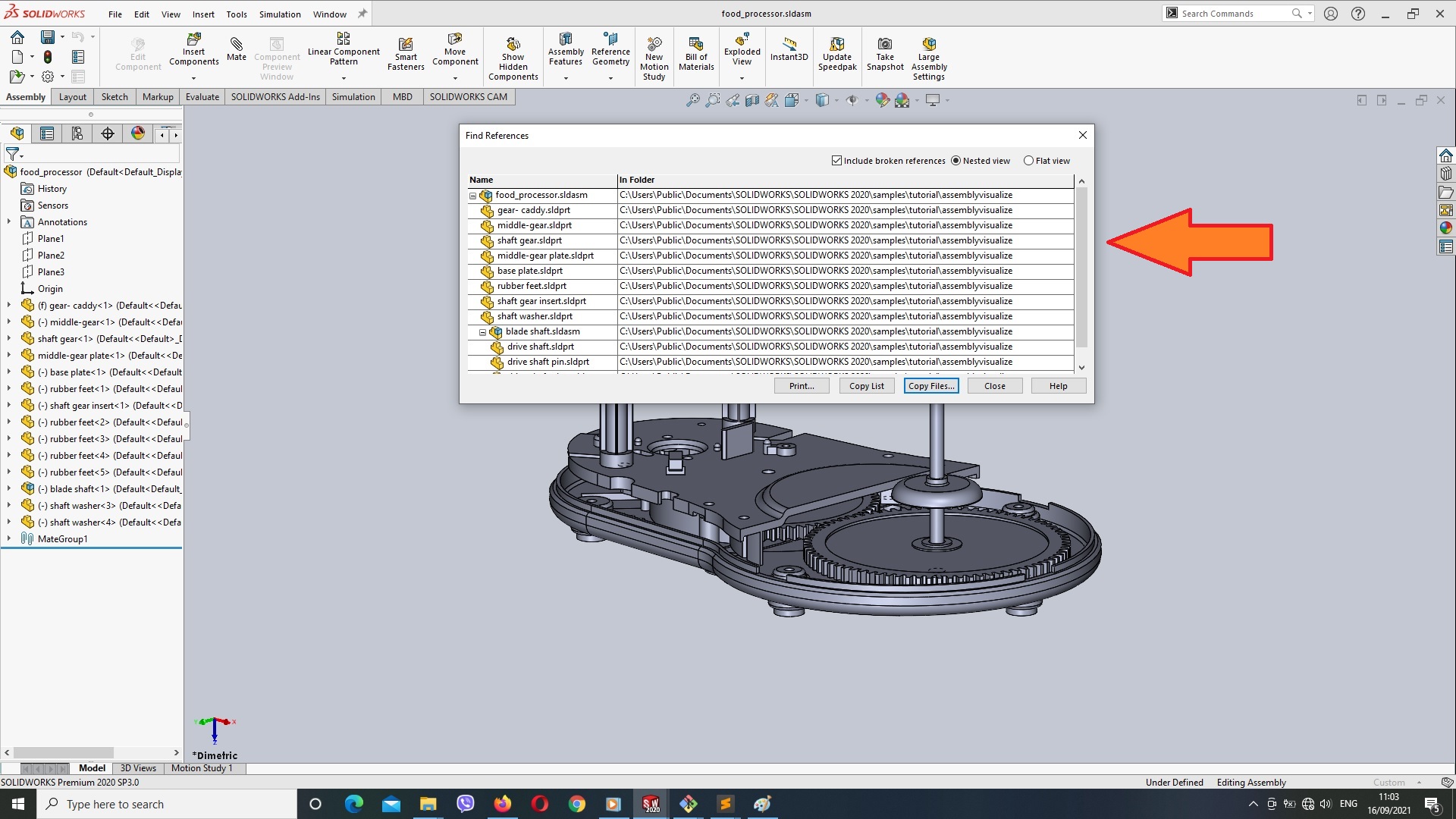This screenshot has height=819, width=1456.
Task: Open the Assembly menu tab
Action: click(26, 96)
